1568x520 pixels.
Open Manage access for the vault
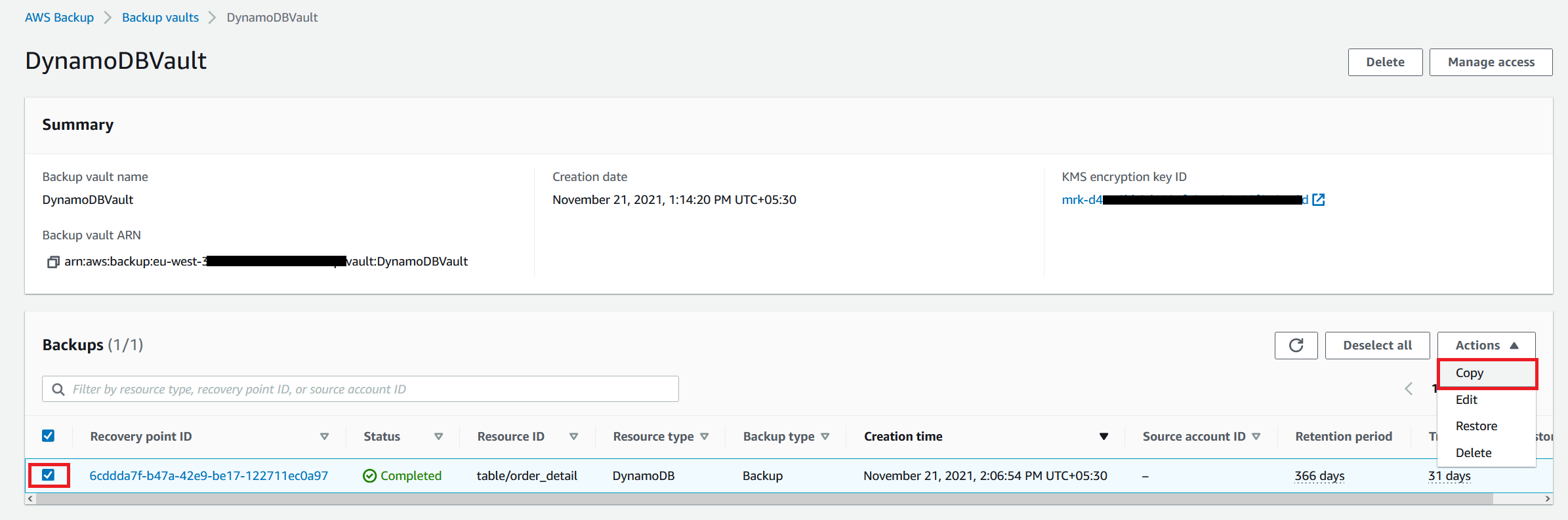click(1491, 62)
